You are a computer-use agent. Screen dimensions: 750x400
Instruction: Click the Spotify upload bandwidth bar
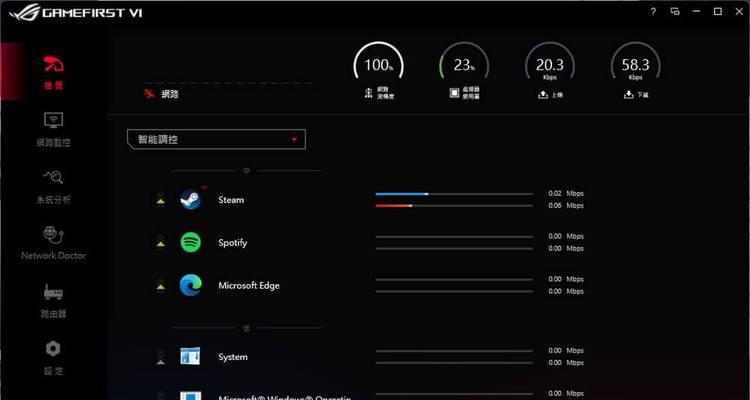coord(454,236)
